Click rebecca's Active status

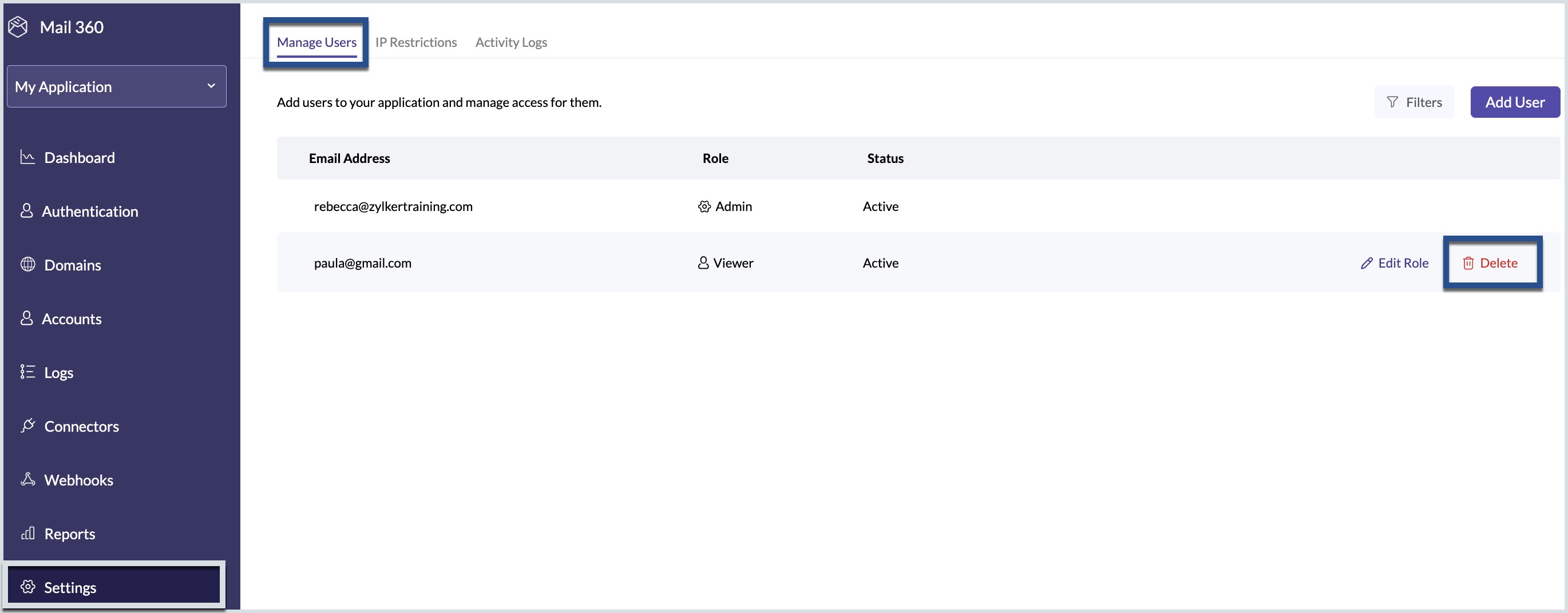point(880,206)
